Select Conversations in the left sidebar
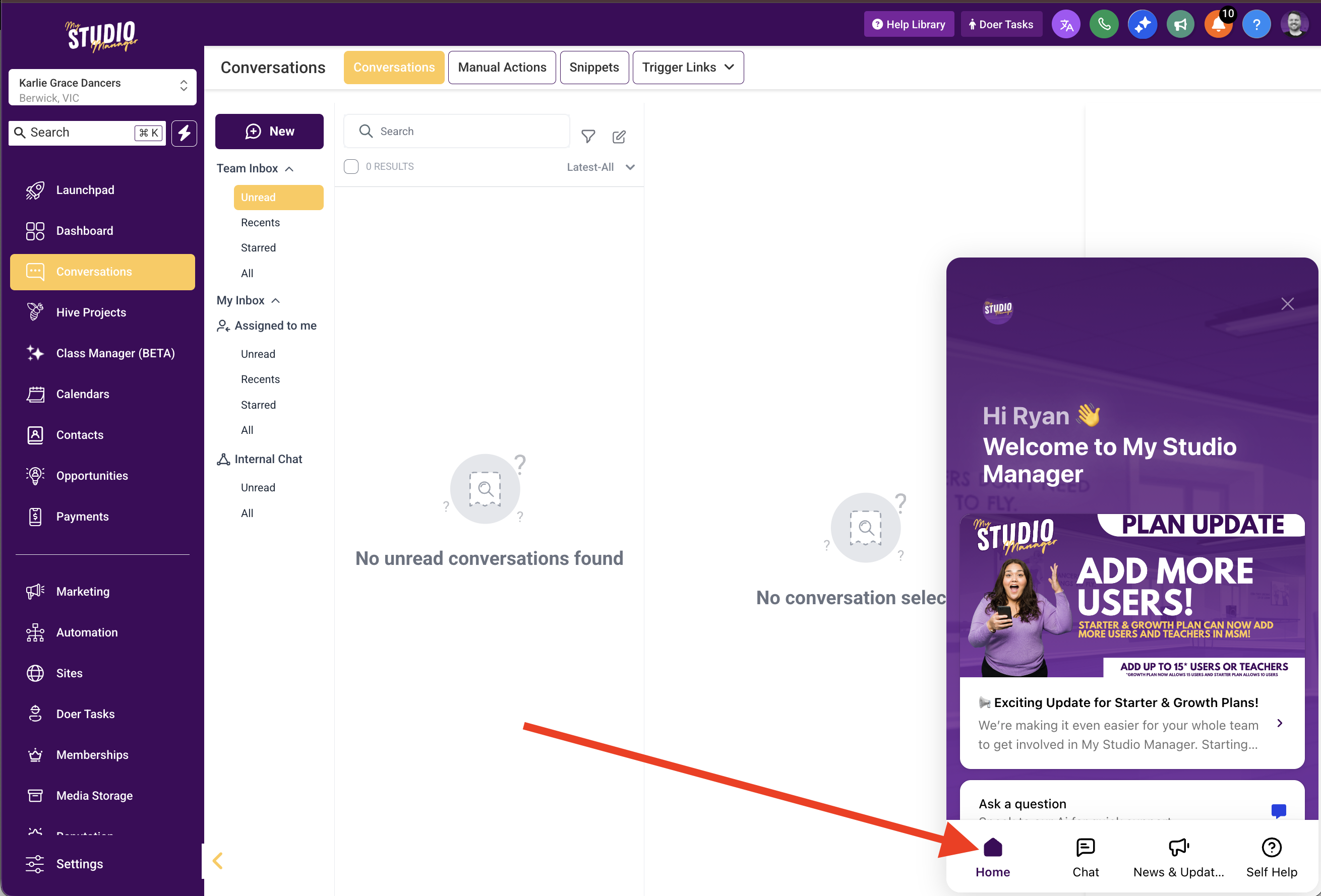Screen dimensions: 1321x896 pos(102,272)
